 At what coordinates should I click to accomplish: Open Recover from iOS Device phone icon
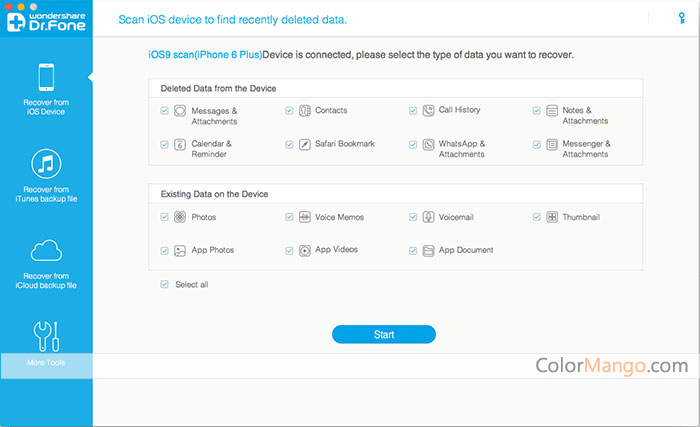(x=46, y=77)
